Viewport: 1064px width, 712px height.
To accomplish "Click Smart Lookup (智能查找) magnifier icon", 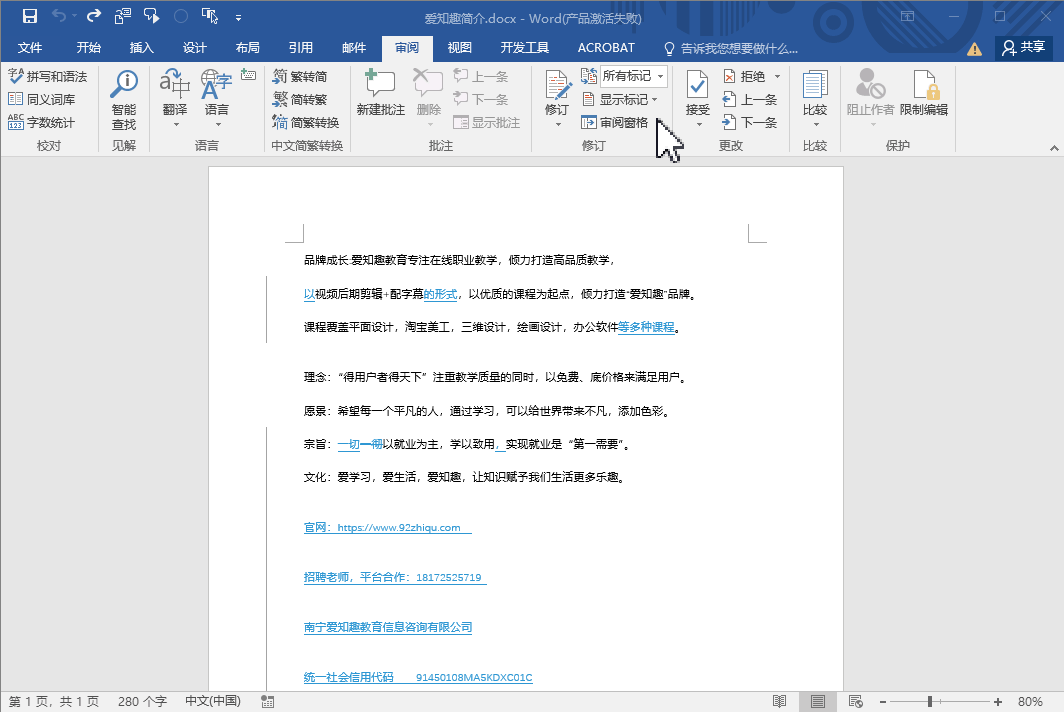I will pyautogui.click(x=124, y=84).
